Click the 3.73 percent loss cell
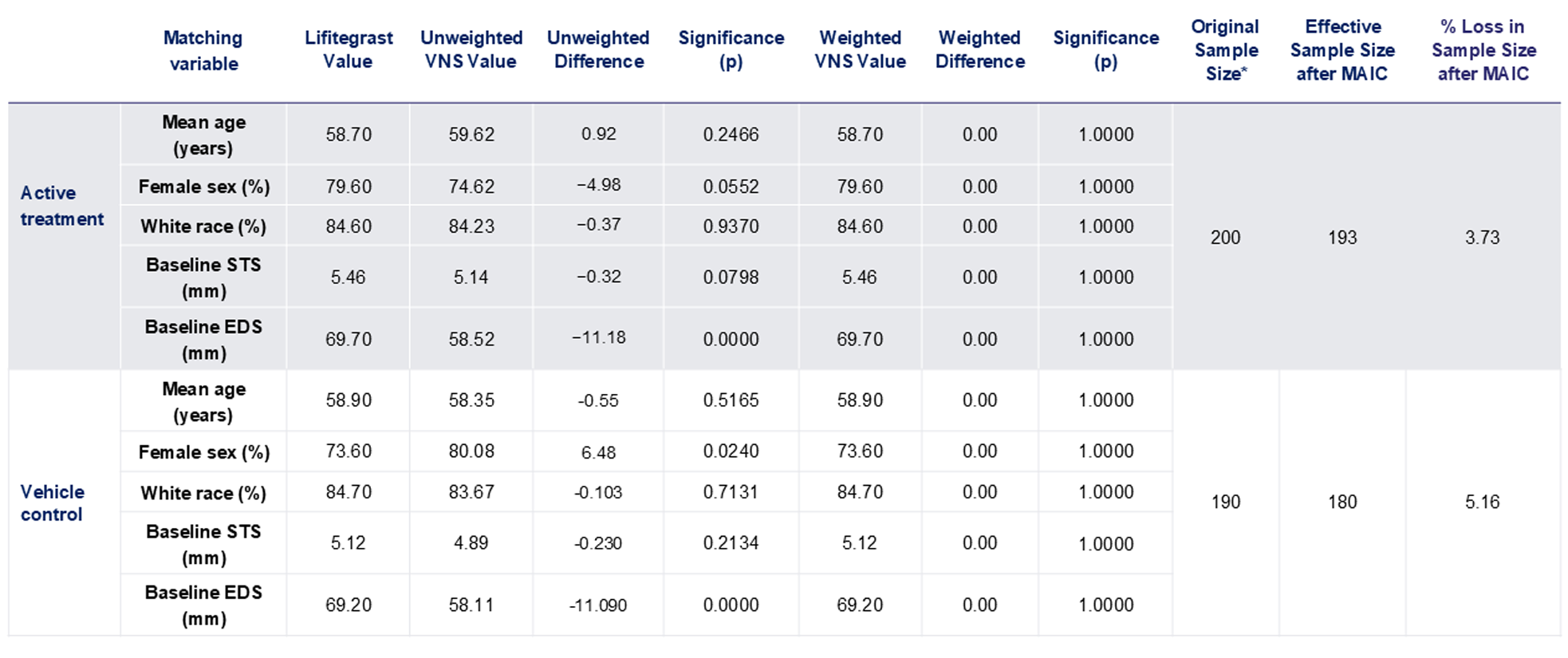Viewport: 1568px width, 658px height. pos(1482,237)
